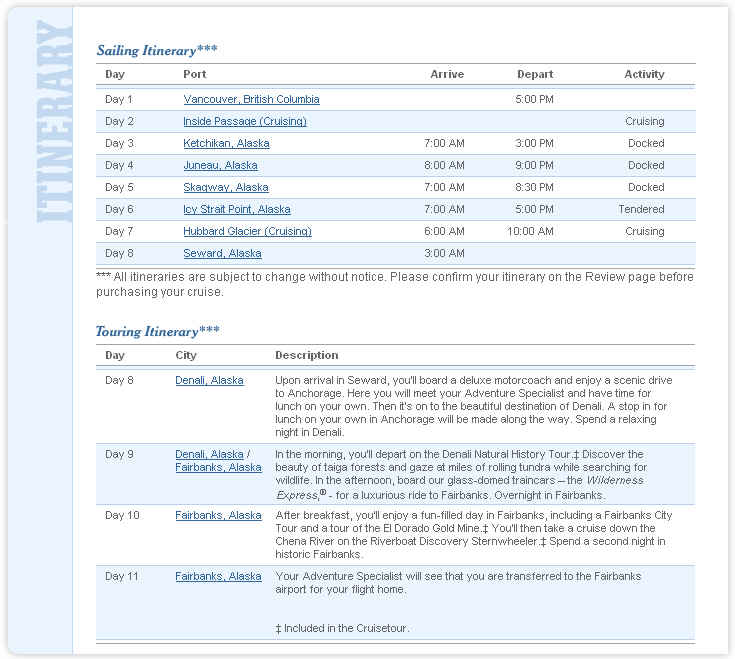Open the Ketchikan, Alaska port link

coord(226,143)
